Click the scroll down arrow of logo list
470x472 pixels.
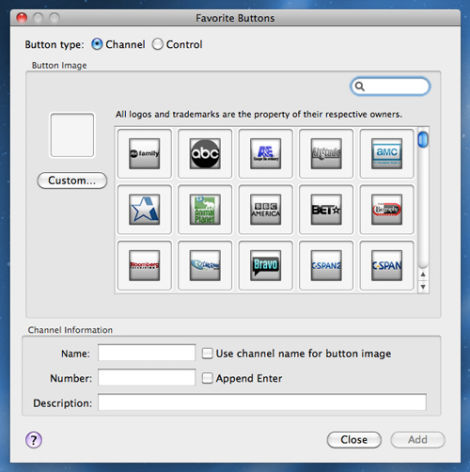click(x=423, y=286)
